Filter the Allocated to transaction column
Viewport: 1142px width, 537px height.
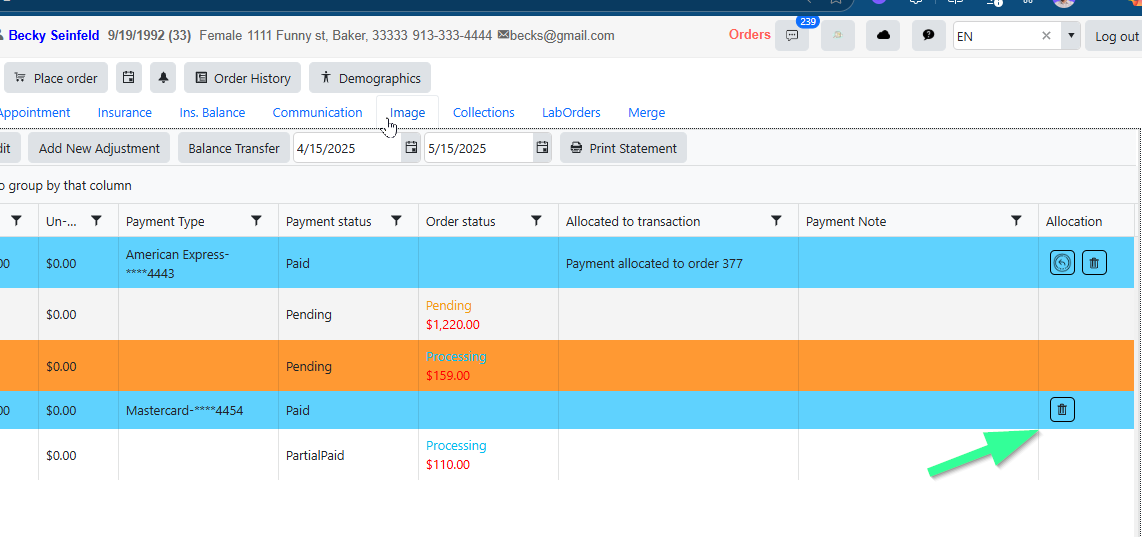pyautogui.click(x=776, y=221)
